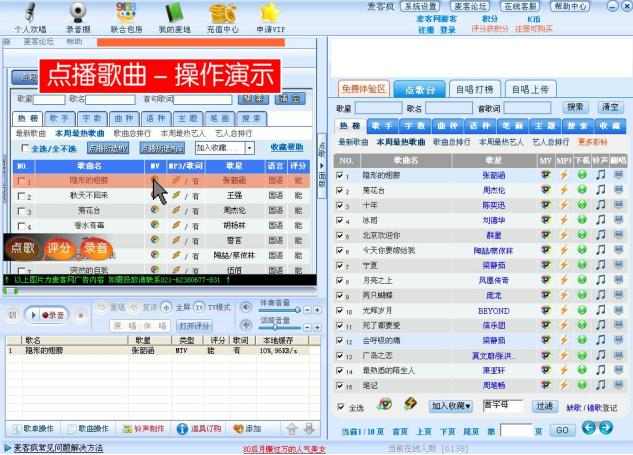Open 我的麦地 green book icon
The image size is (633, 455).
pos(174,13)
